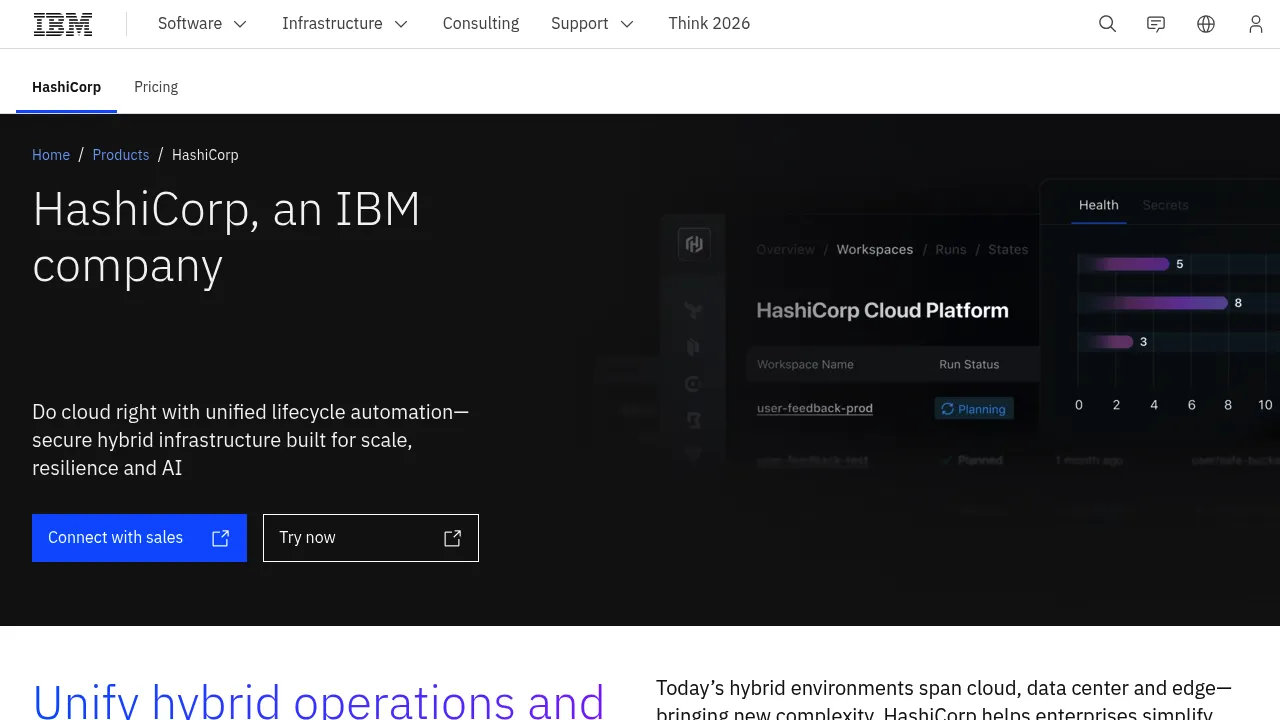1280x720 pixels.
Task: Click the "Unify hybrid operations and" heading
Action: pyautogui.click(x=319, y=699)
